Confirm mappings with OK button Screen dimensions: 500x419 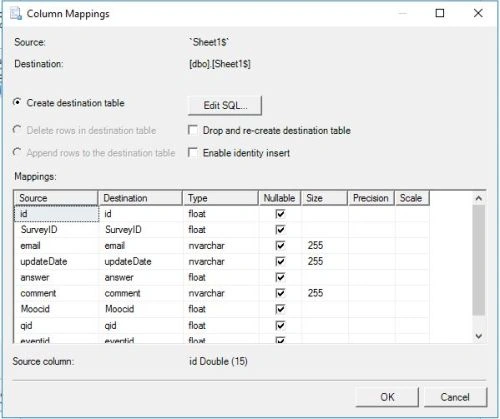click(x=387, y=397)
